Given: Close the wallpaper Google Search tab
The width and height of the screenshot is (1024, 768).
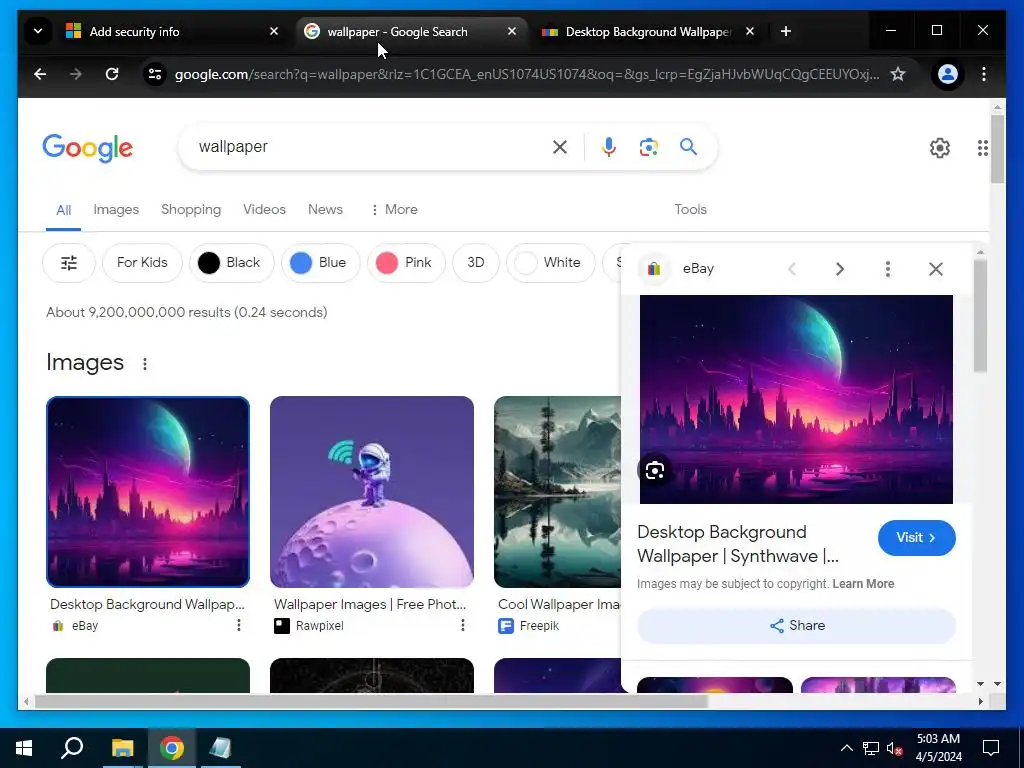Looking at the screenshot, I should [x=512, y=31].
